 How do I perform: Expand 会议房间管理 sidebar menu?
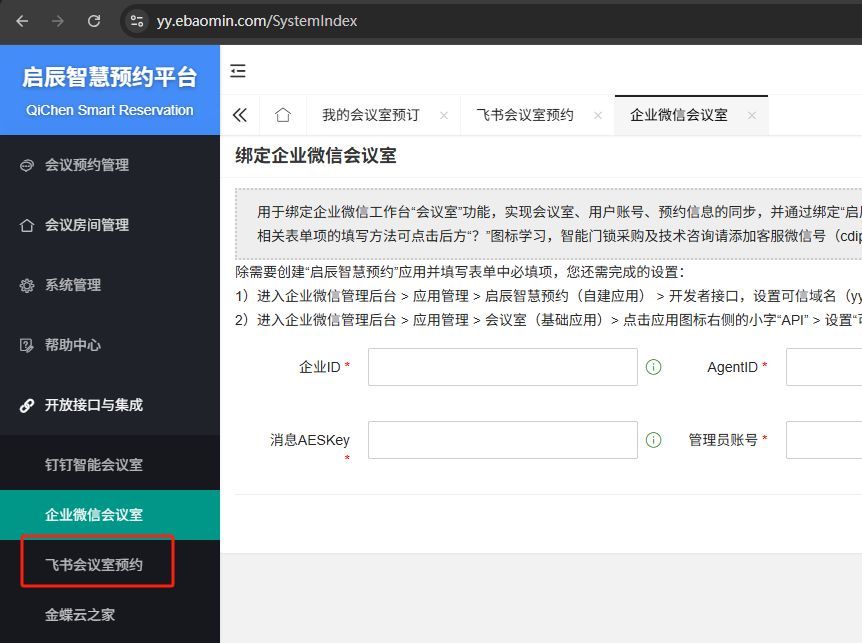point(87,225)
